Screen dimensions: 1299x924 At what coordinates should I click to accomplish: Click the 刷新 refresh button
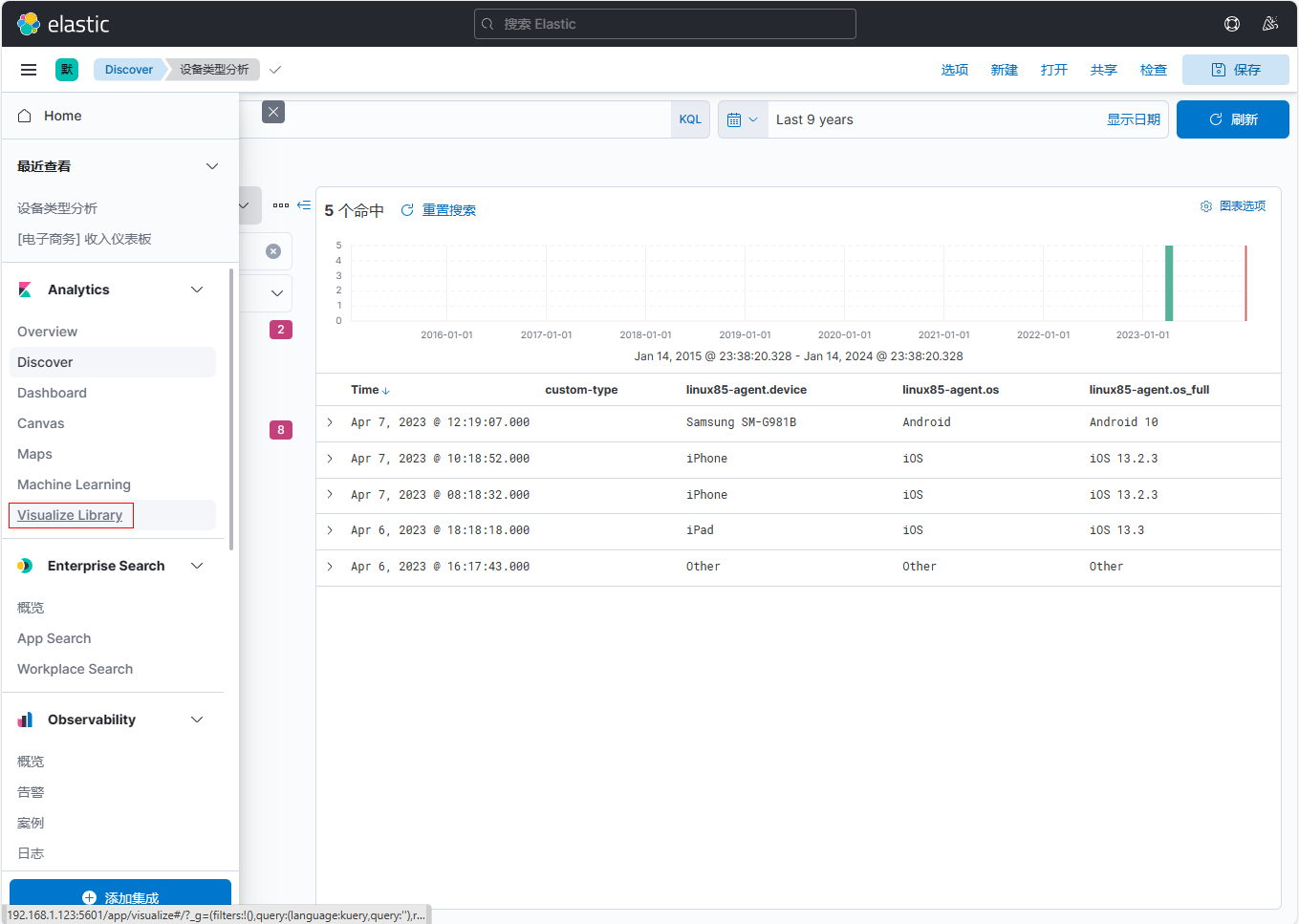[1232, 119]
